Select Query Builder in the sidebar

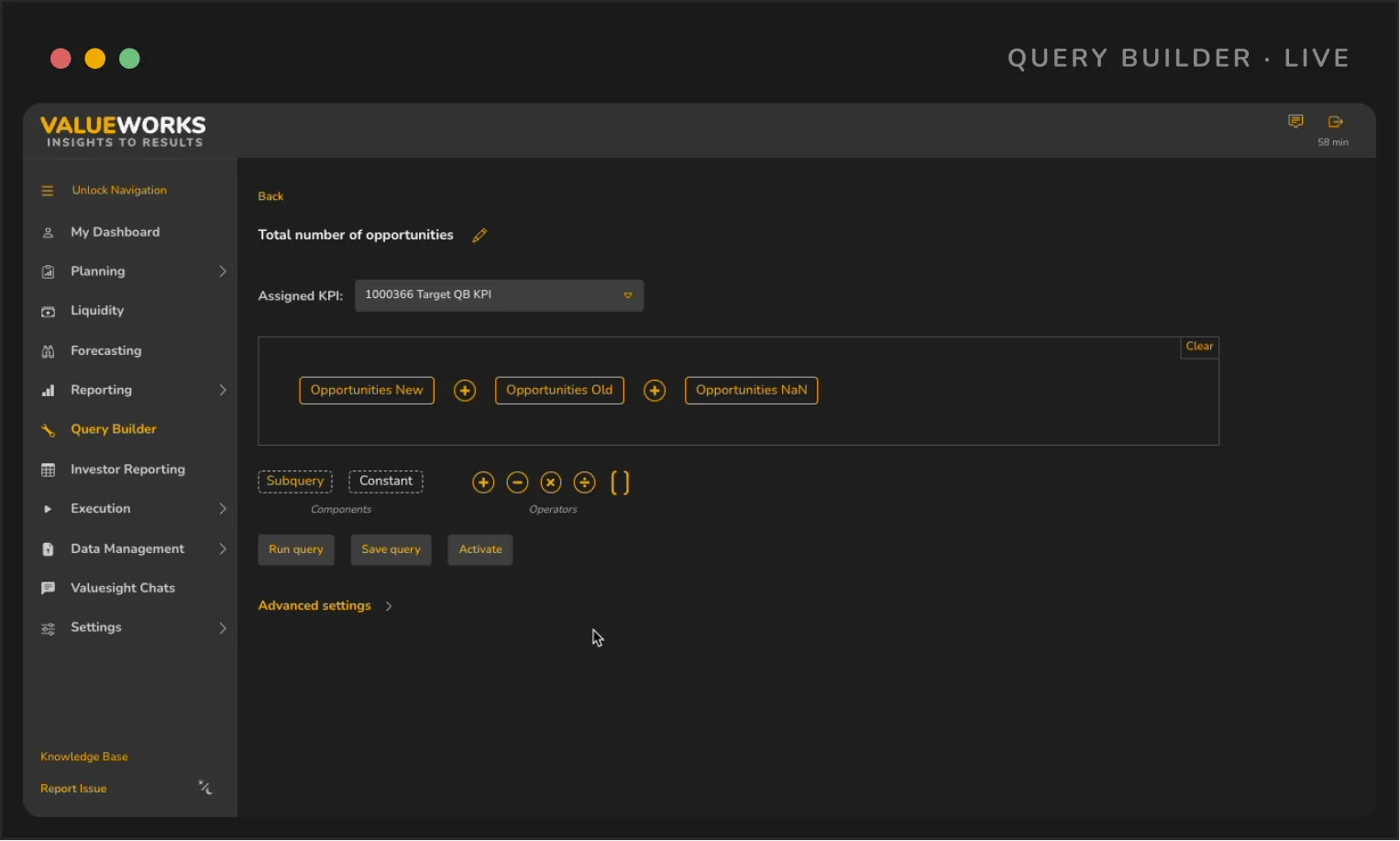tap(114, 429)
